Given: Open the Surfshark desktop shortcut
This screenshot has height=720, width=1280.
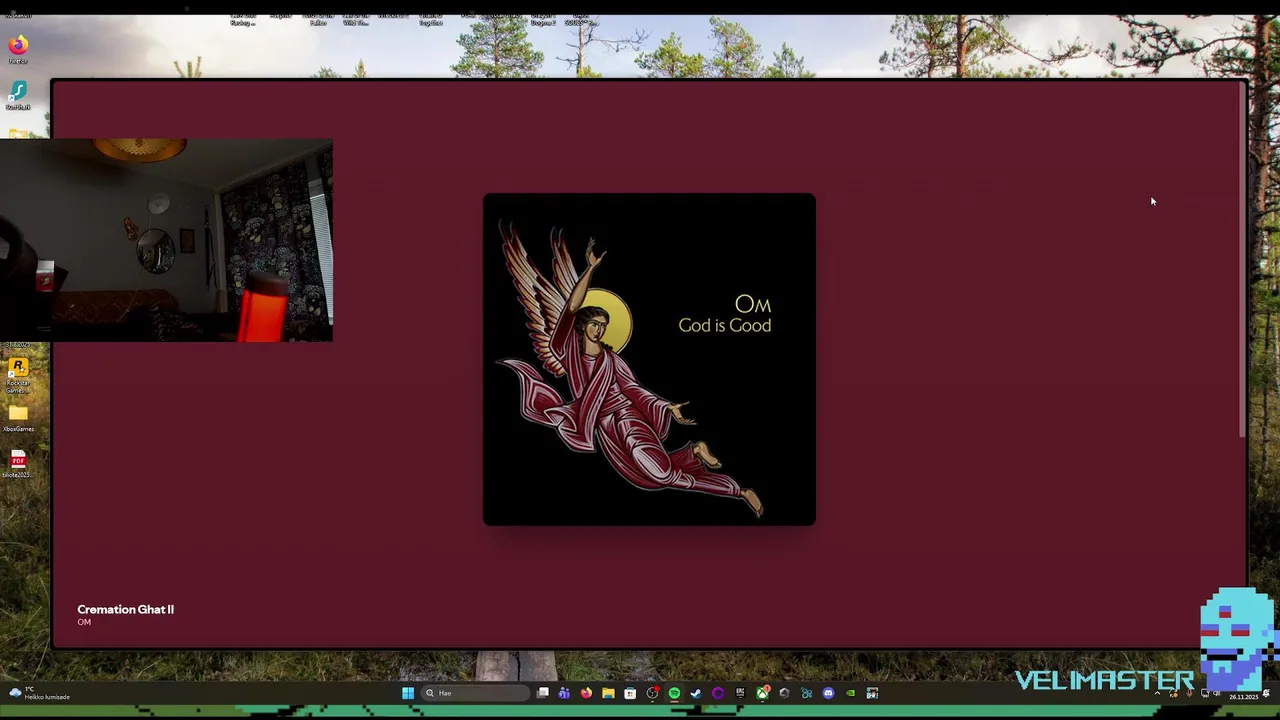Looking at the screenshot, I should [x=18, y=95].
